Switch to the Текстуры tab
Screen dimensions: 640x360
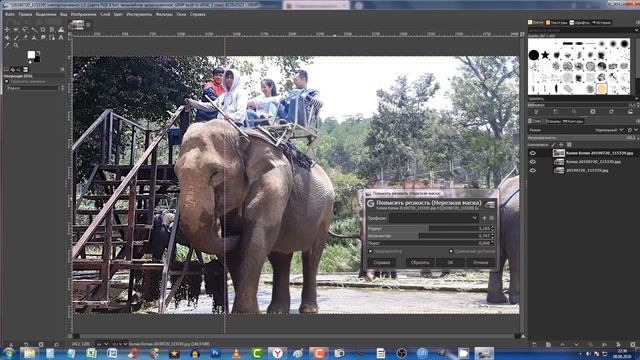click(x=556, y=22)
